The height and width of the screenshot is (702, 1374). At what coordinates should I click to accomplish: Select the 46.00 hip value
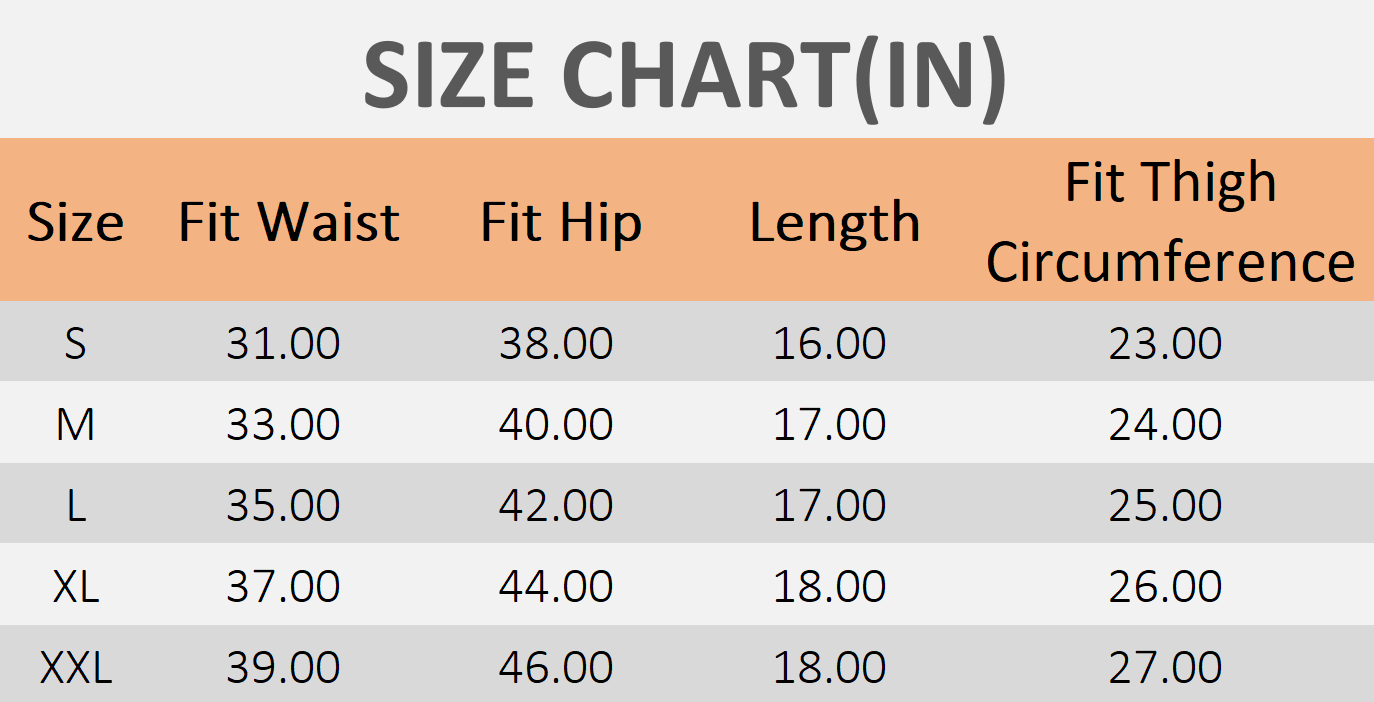[x=556, y=668]
